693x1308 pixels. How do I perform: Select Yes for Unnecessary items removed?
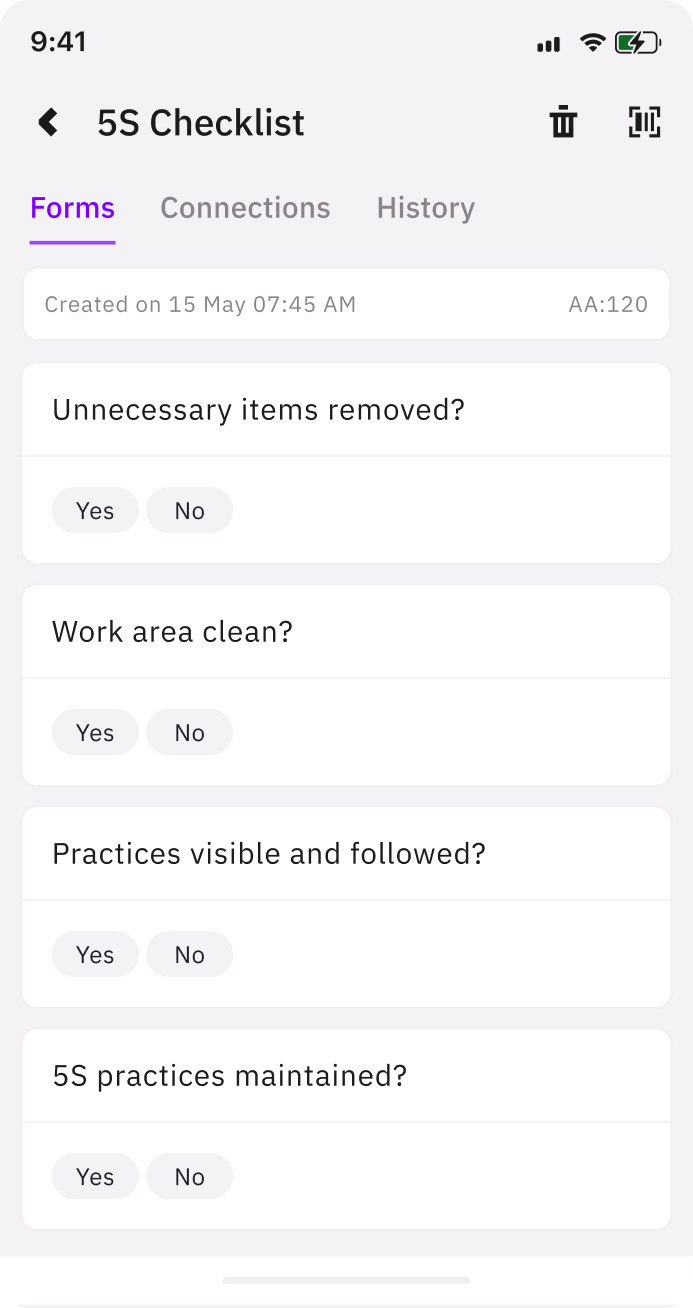(95, 510)
